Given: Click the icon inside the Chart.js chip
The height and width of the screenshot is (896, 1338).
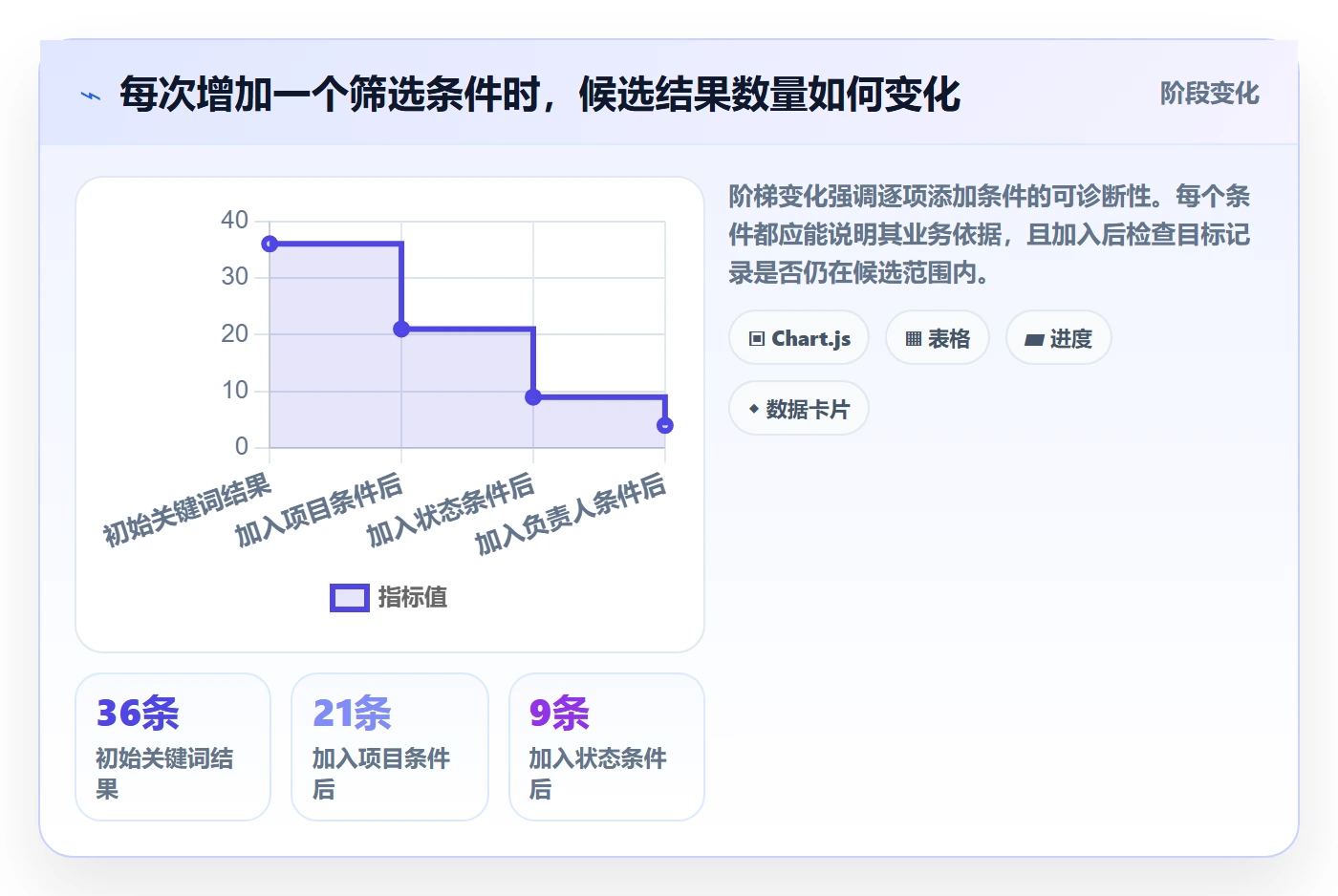Looking at the screenshot, I should 757,338.
